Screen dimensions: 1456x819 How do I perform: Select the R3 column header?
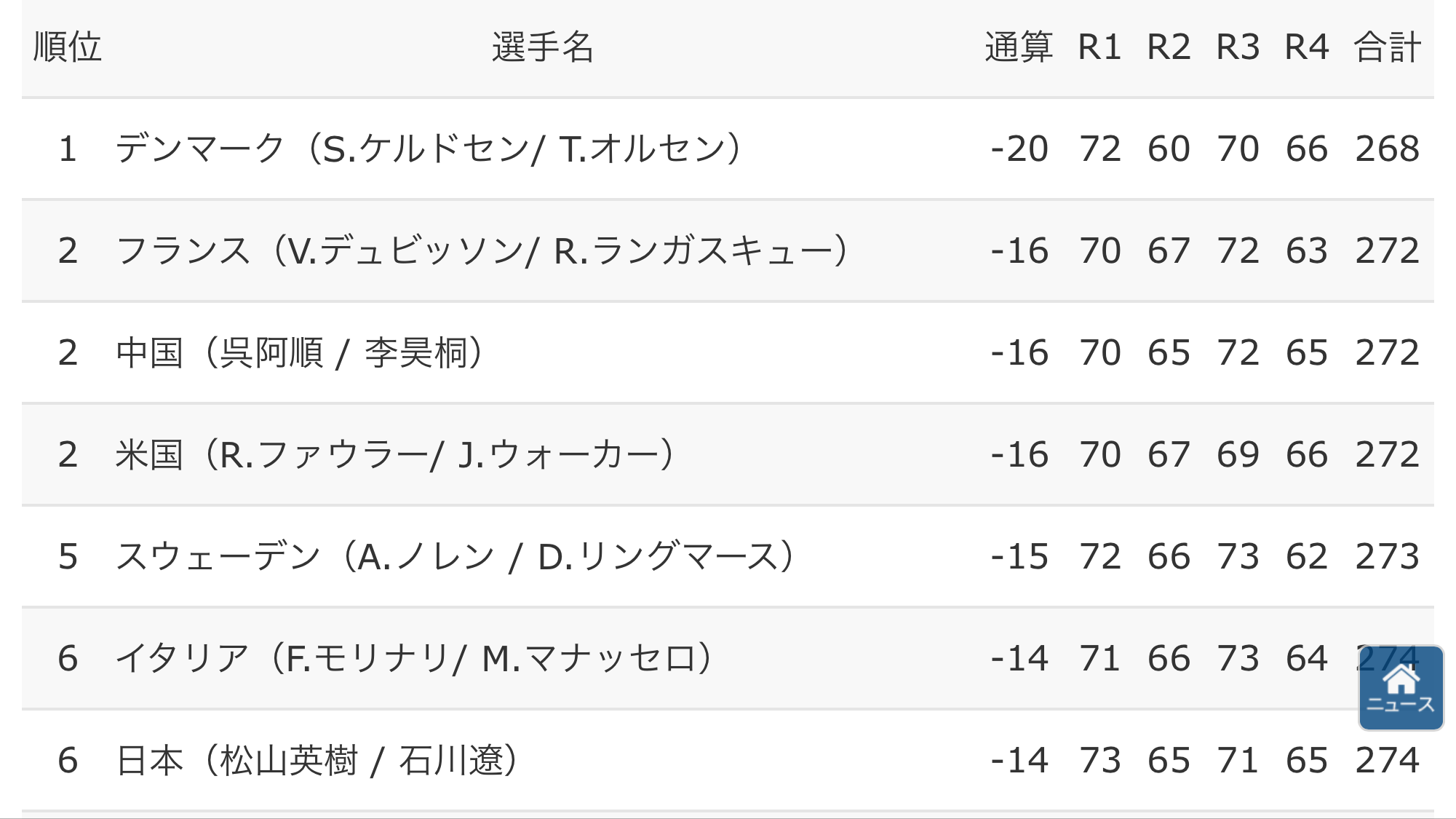(1238, 47)
